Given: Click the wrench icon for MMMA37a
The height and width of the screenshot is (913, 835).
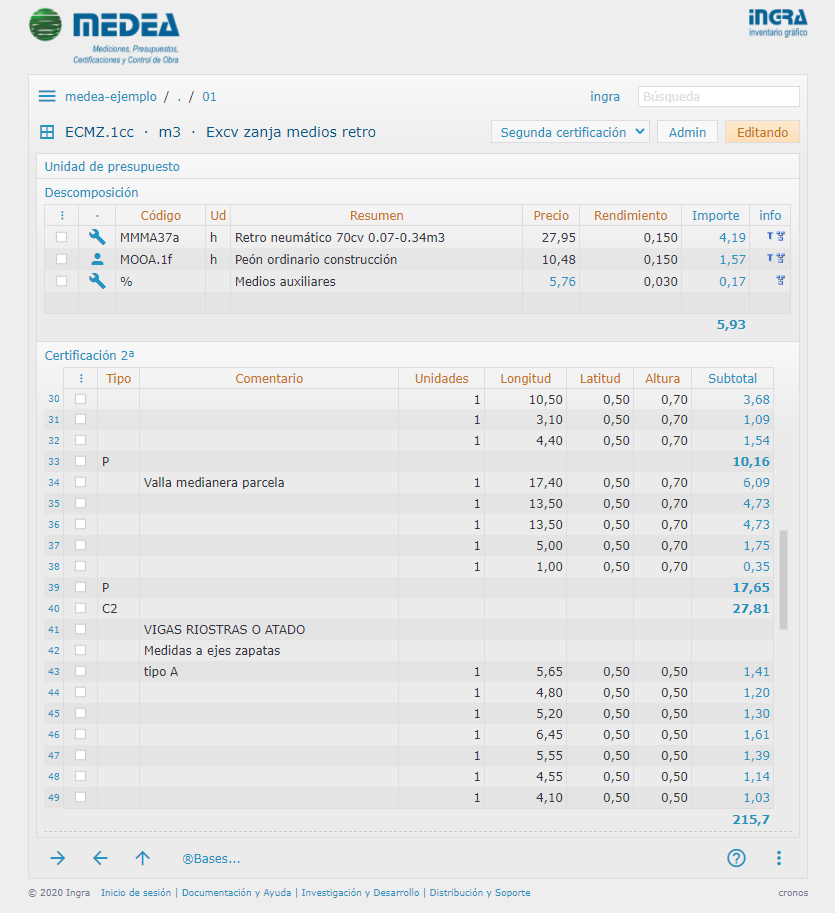Looking at the screenshot, I should 97,237.
